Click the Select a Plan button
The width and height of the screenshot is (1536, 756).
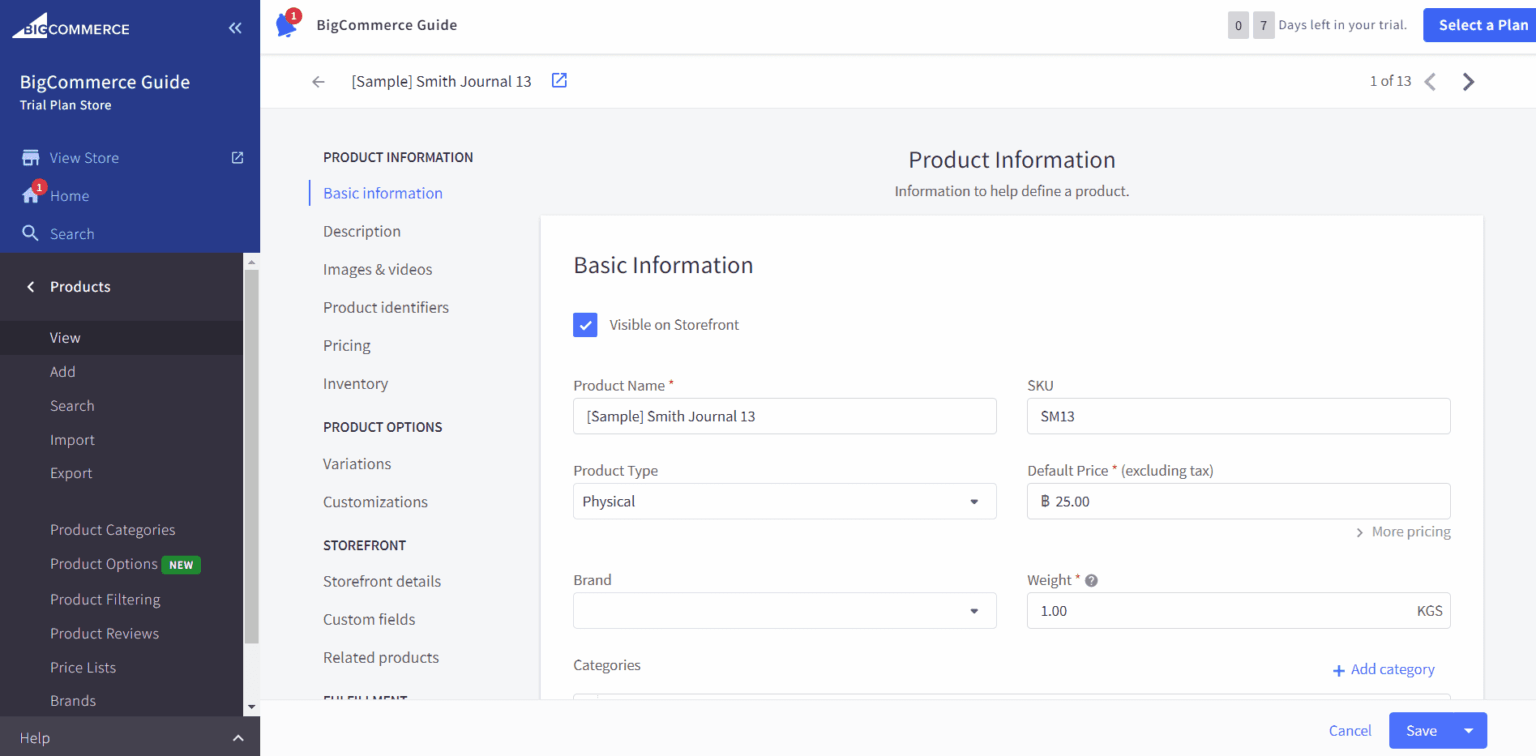1479,25
